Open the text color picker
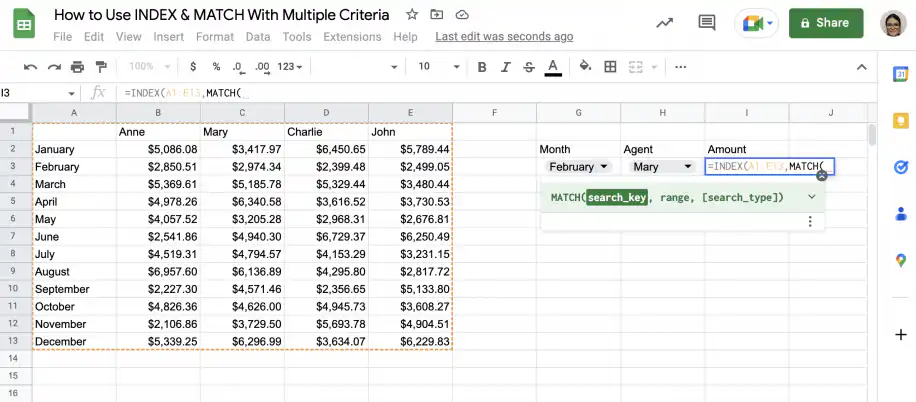The height and width of the screenshot is (402, 916). coord(553,67)
